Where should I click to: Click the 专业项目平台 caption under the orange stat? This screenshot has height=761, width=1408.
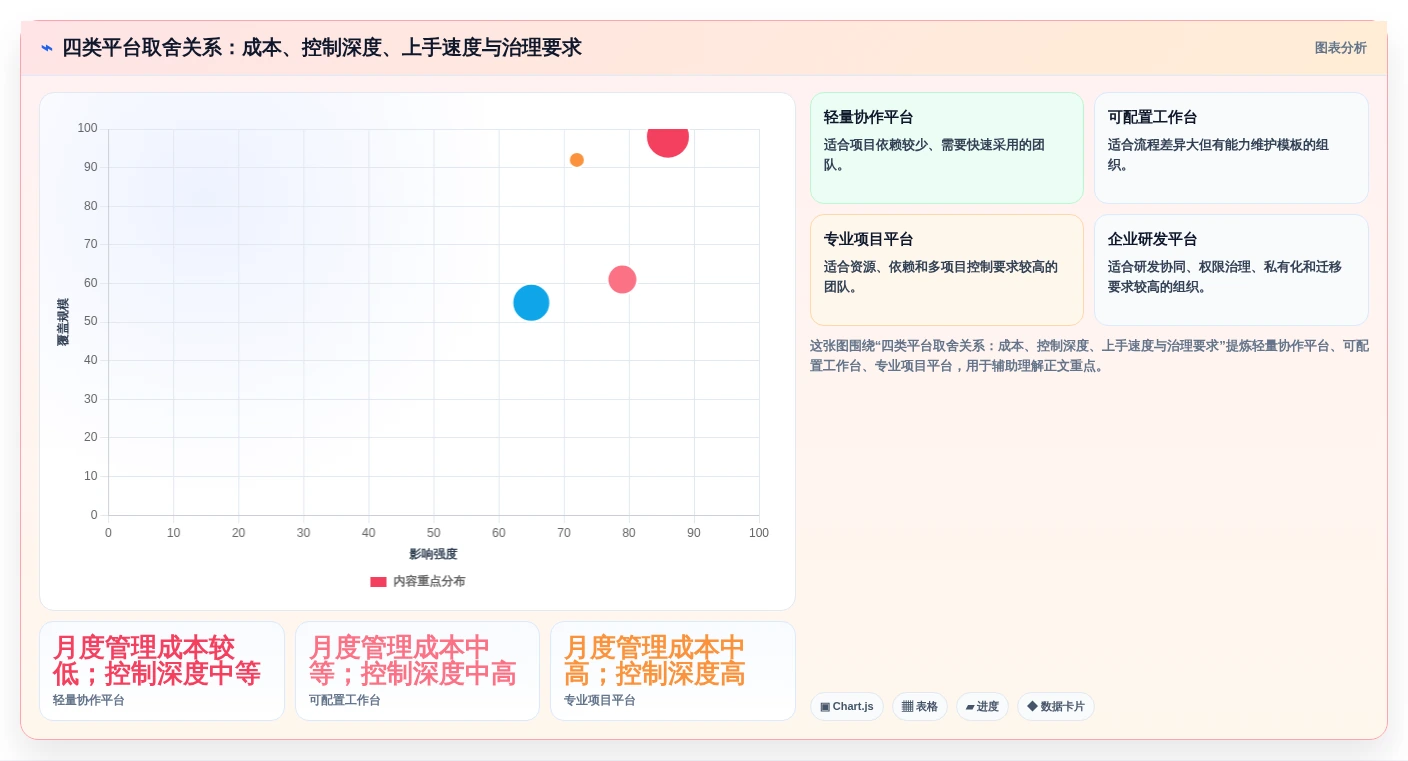coord(600,701)
